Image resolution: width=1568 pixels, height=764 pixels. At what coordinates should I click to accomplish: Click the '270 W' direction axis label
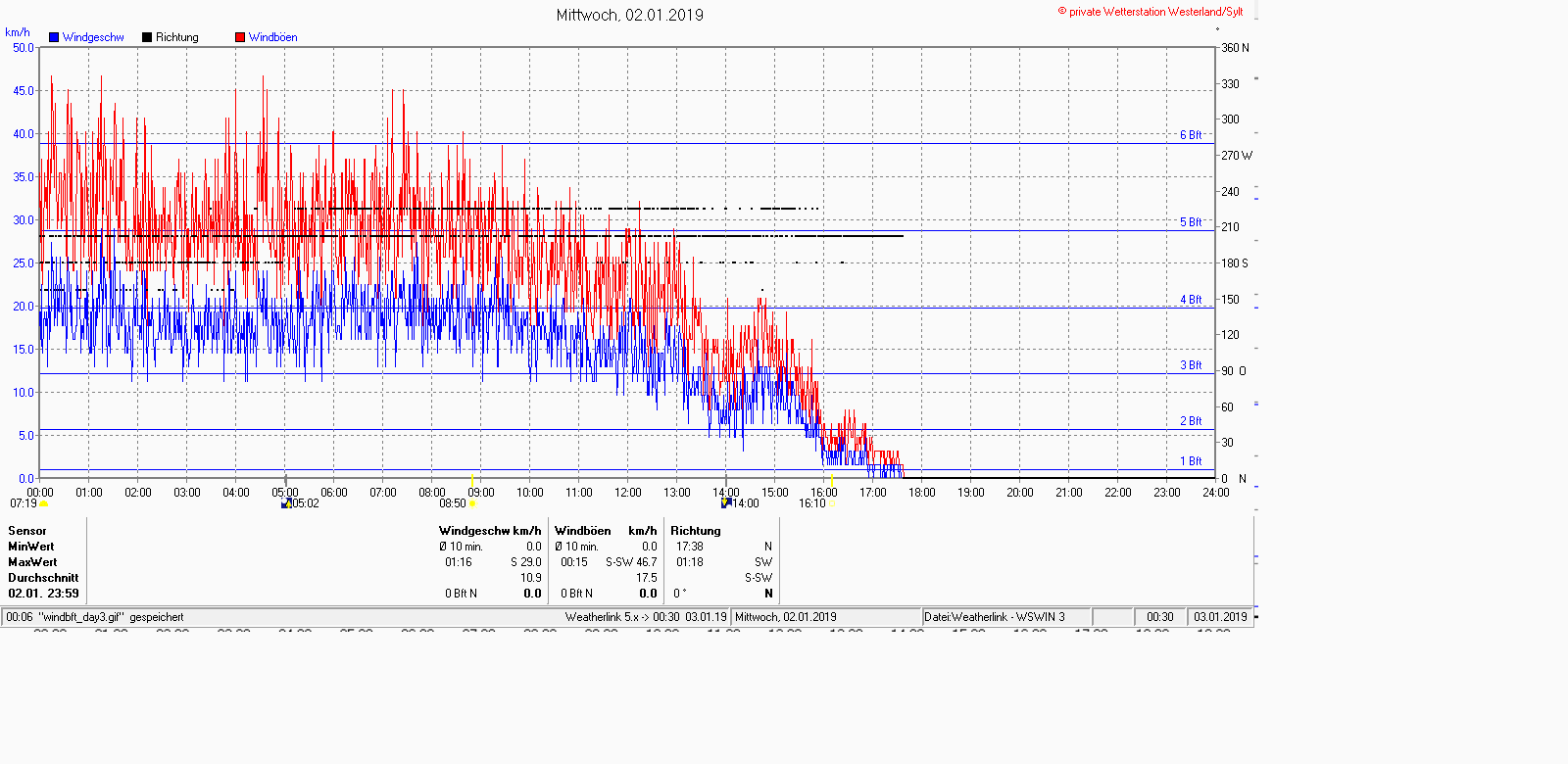(1237, 156)
